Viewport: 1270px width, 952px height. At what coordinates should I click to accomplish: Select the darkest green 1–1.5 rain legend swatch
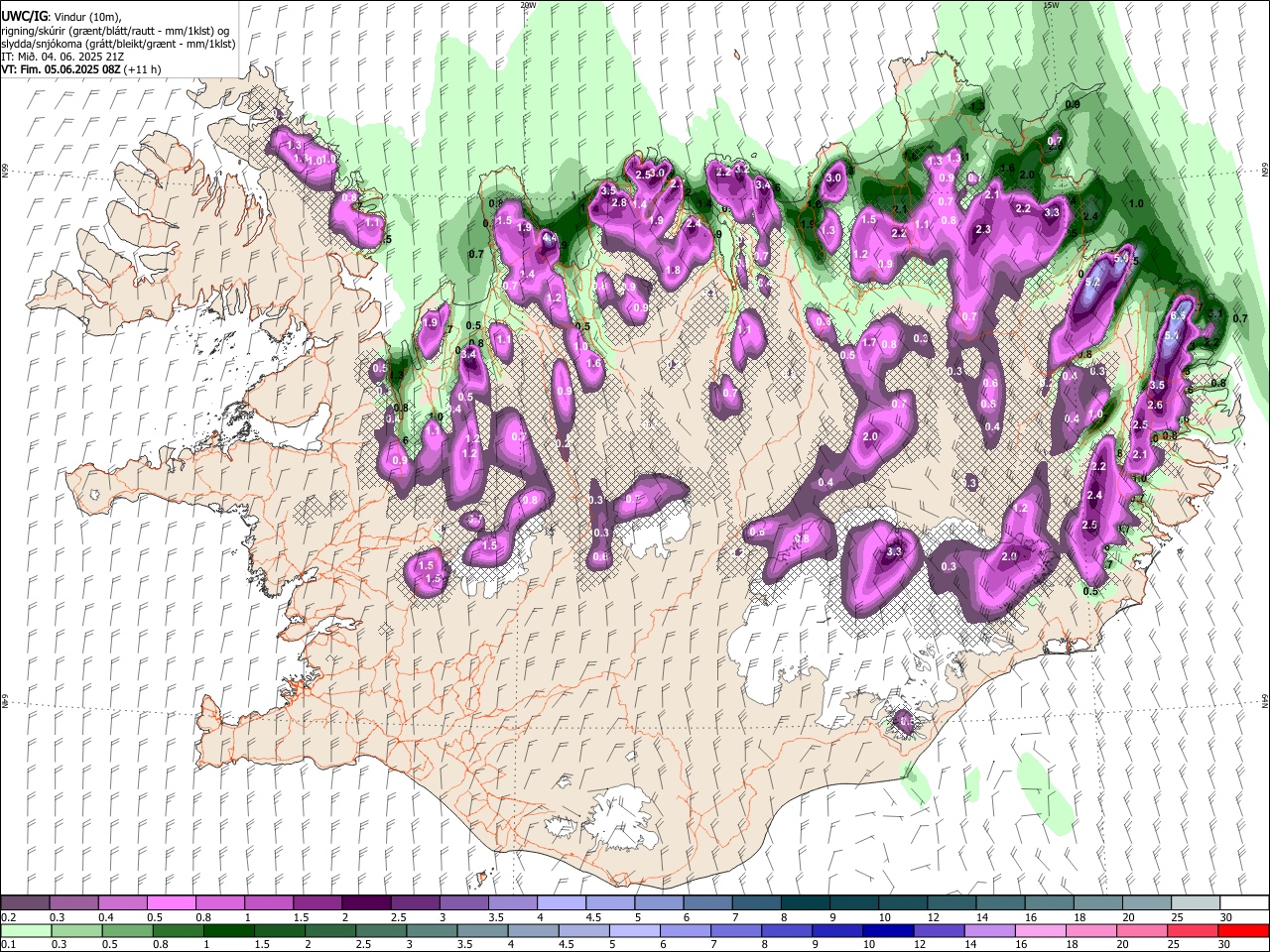click(x=229, y=930)
